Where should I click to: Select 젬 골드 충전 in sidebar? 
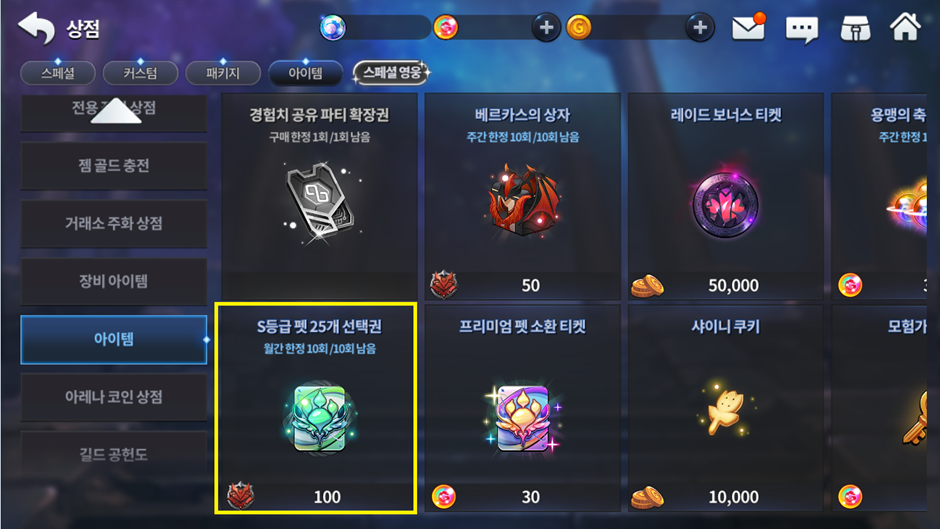[x=114, y=166]
